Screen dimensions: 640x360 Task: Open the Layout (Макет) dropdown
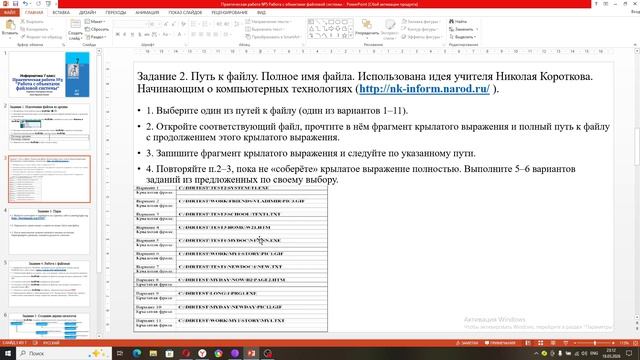coord(96,21)
